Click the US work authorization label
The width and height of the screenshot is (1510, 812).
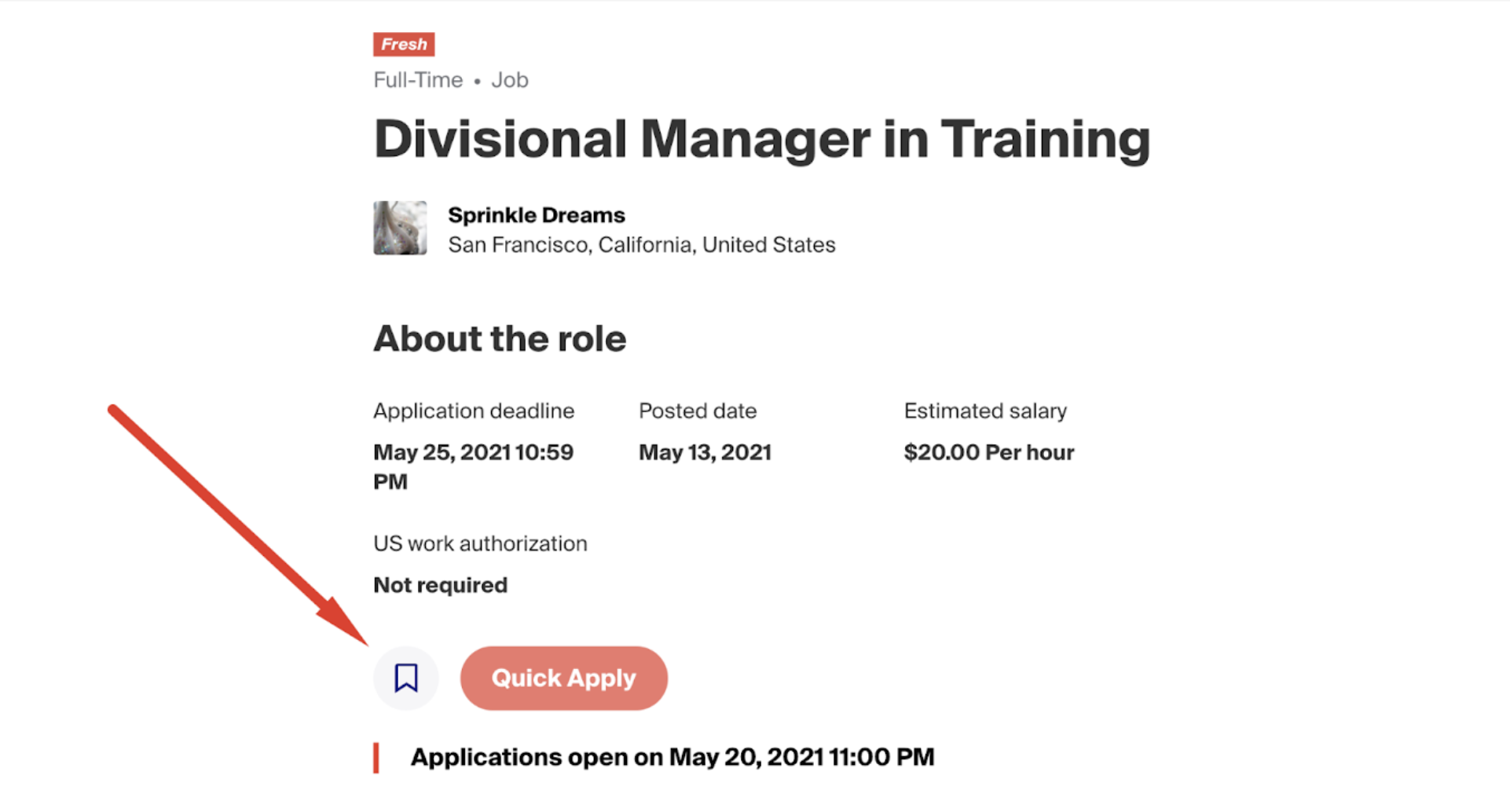point(480,543)
